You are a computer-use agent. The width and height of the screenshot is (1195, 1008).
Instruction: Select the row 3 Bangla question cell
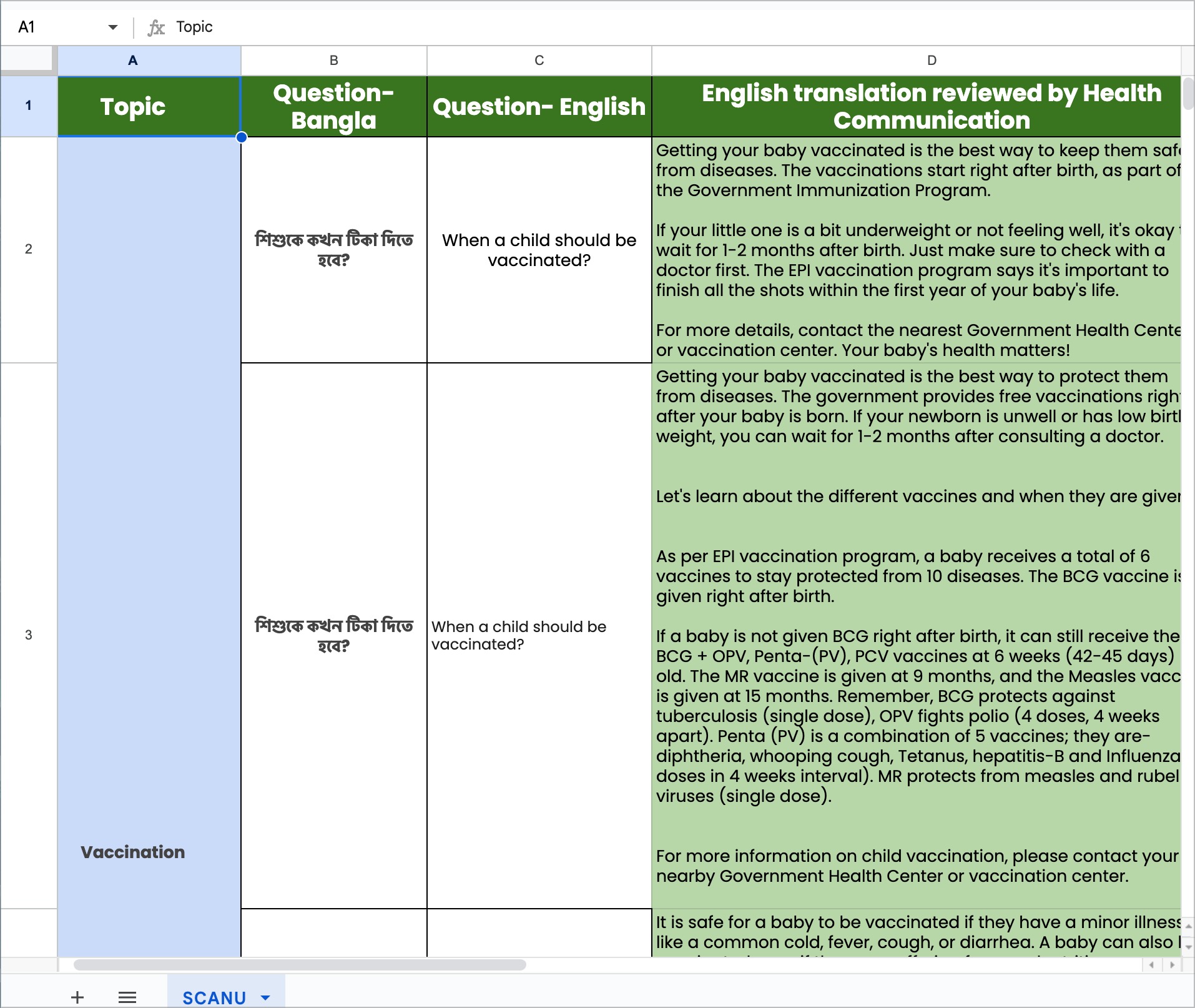point(334,635)
